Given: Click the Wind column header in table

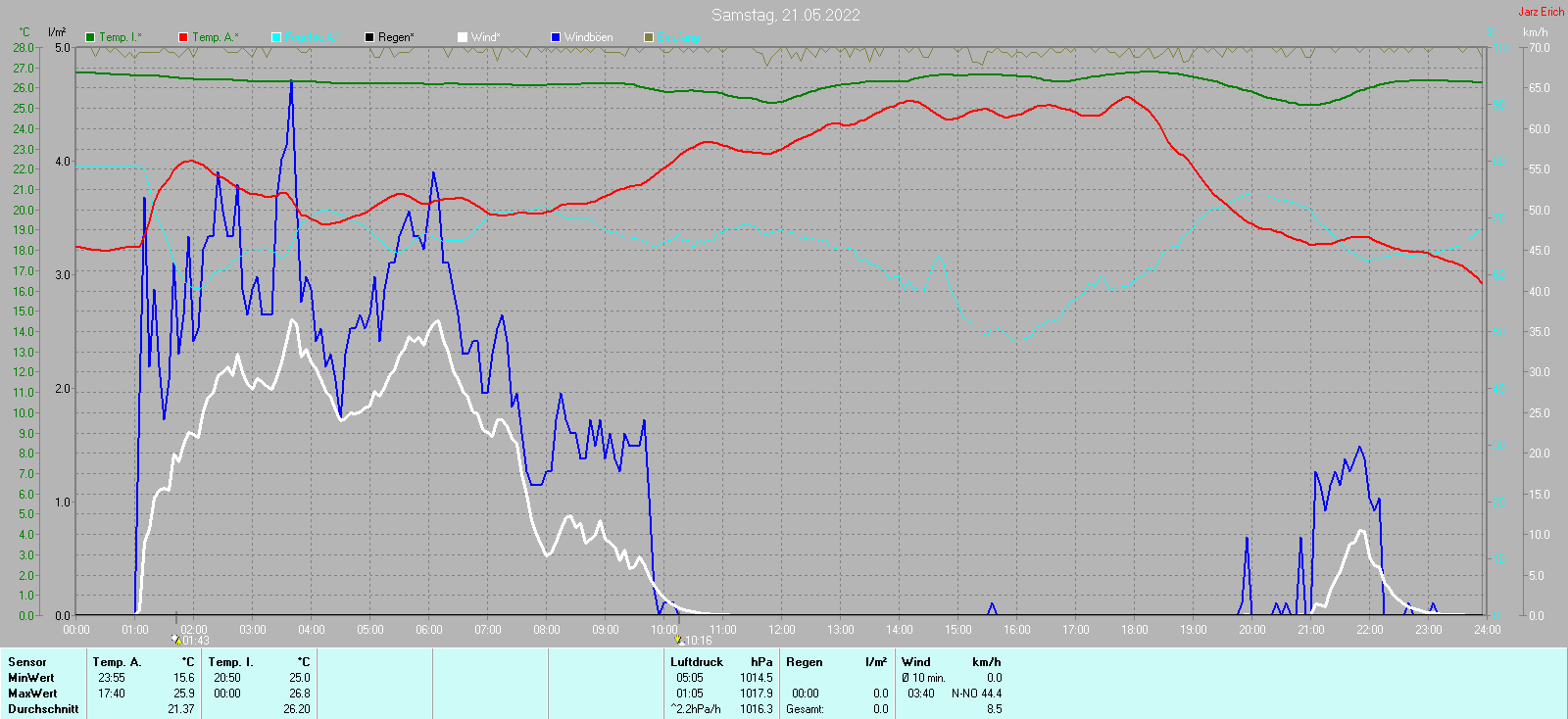Looking at the screenshot, I should pos(916,662).
